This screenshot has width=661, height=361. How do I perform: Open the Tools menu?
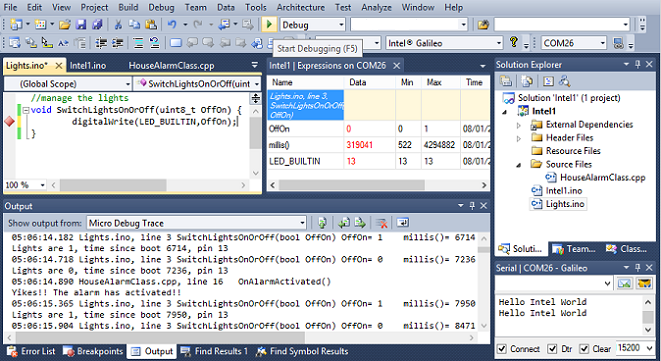click(256, 7)
